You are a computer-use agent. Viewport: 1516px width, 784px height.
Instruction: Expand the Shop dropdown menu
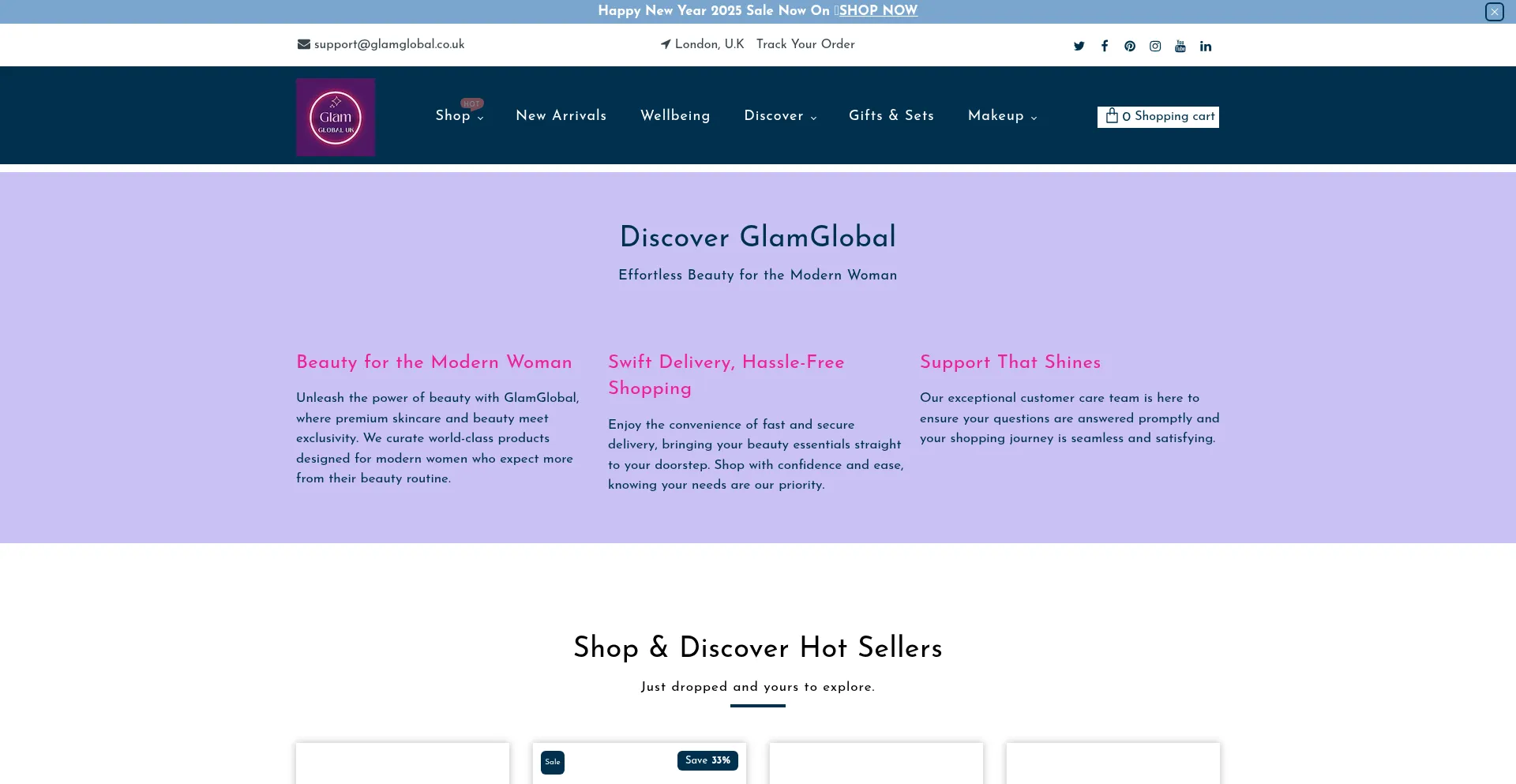pyautogui.click(x=459, y=116)
